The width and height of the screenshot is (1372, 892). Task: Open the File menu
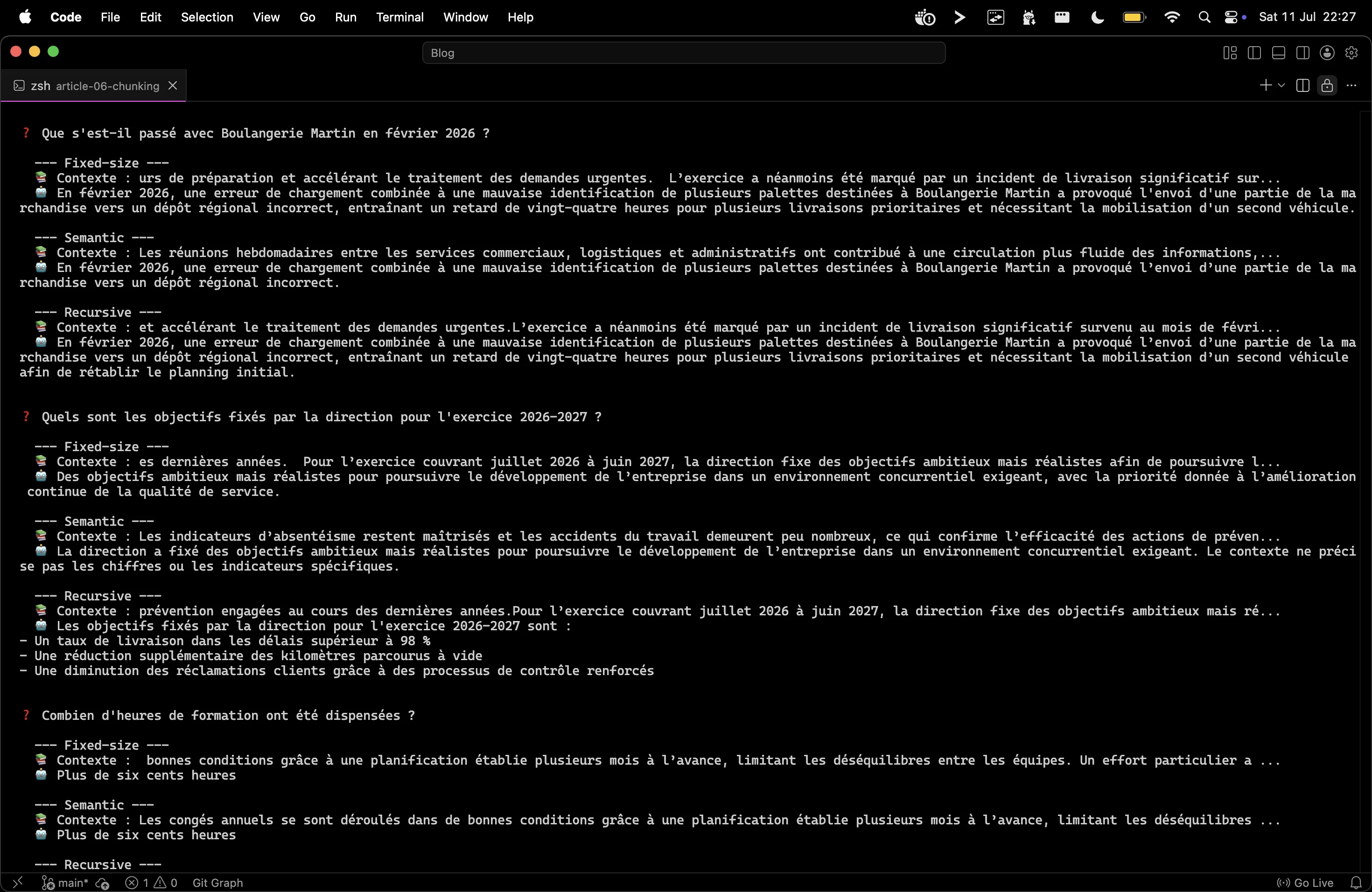pos(110,17)
